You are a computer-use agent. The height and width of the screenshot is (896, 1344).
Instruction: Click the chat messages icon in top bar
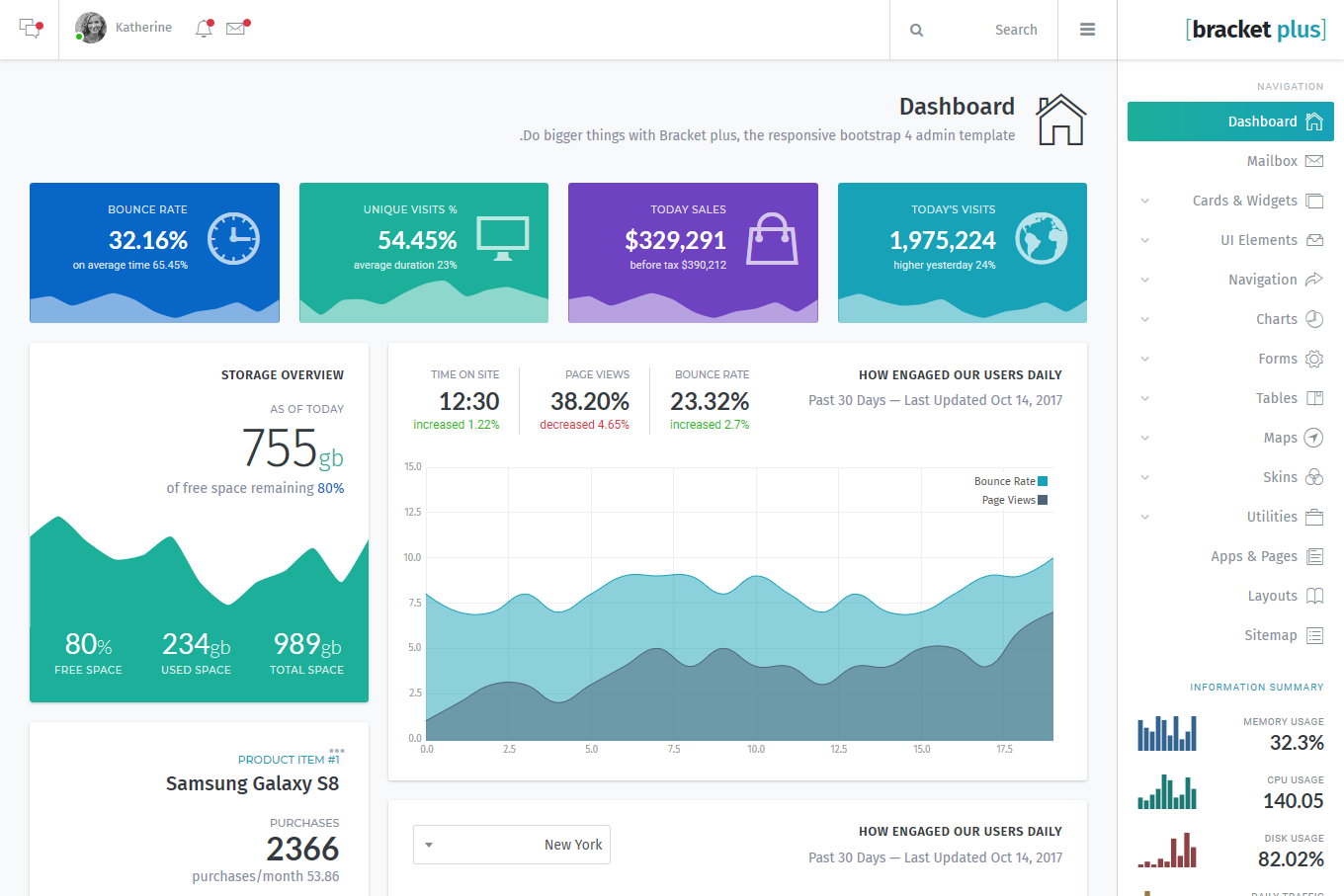pyautogui.click(x=30, y=29)
